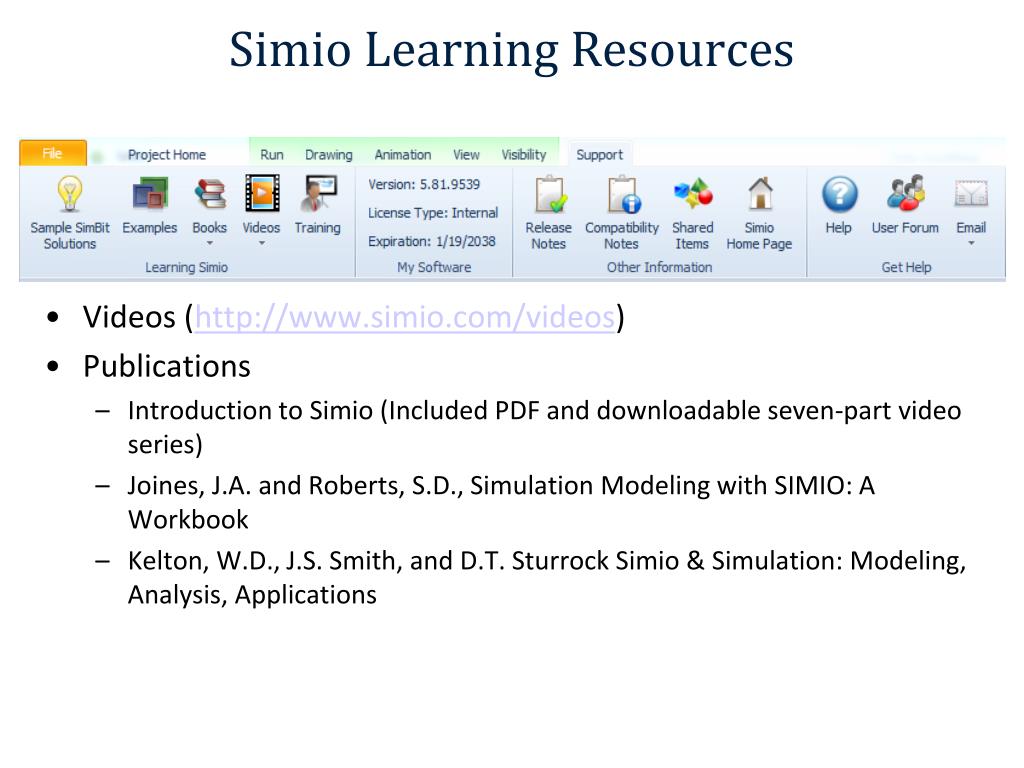This screenshot has width=1024, height=768.
Task: Expand the Email dropdown arrow
Action: 971,244
